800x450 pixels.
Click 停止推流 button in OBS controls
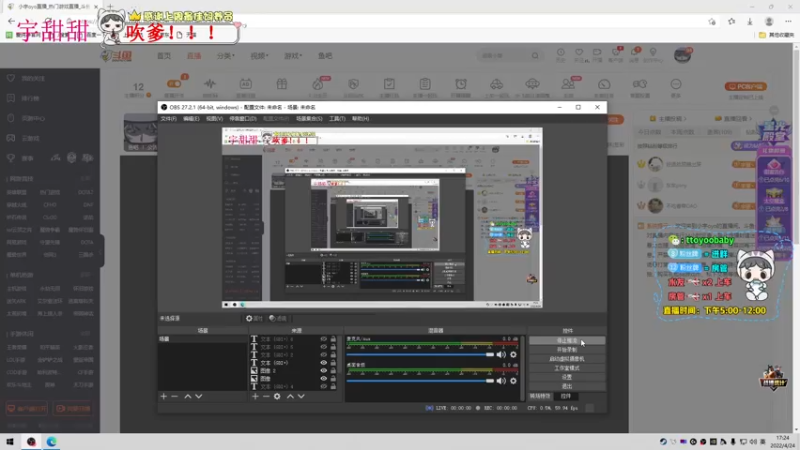coord(567,340)
